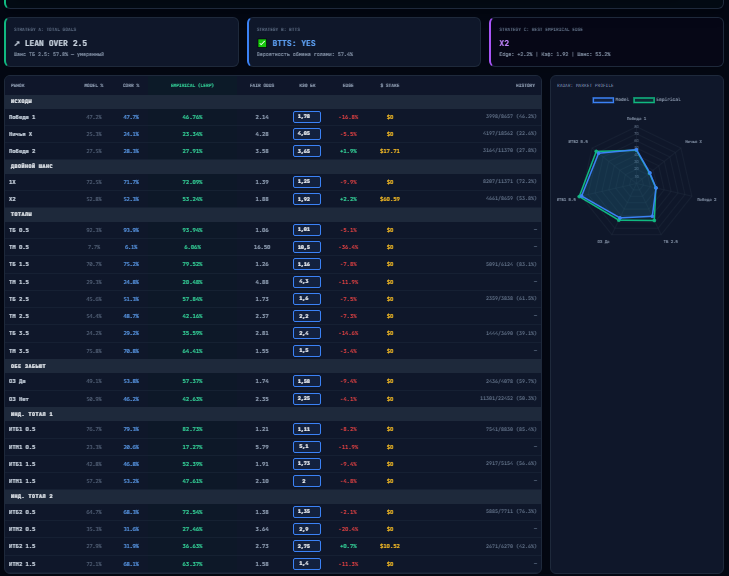Collapse the Двойной шанс section header

[273, 166]
